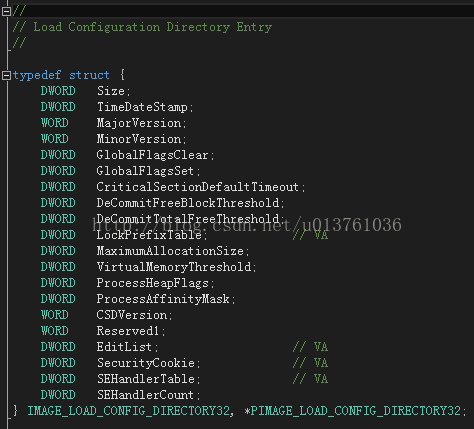The height and width of the screenshot is (429, 474).
Task: Click the 'CSDVersion' field name
Action: tap(132, 315)
